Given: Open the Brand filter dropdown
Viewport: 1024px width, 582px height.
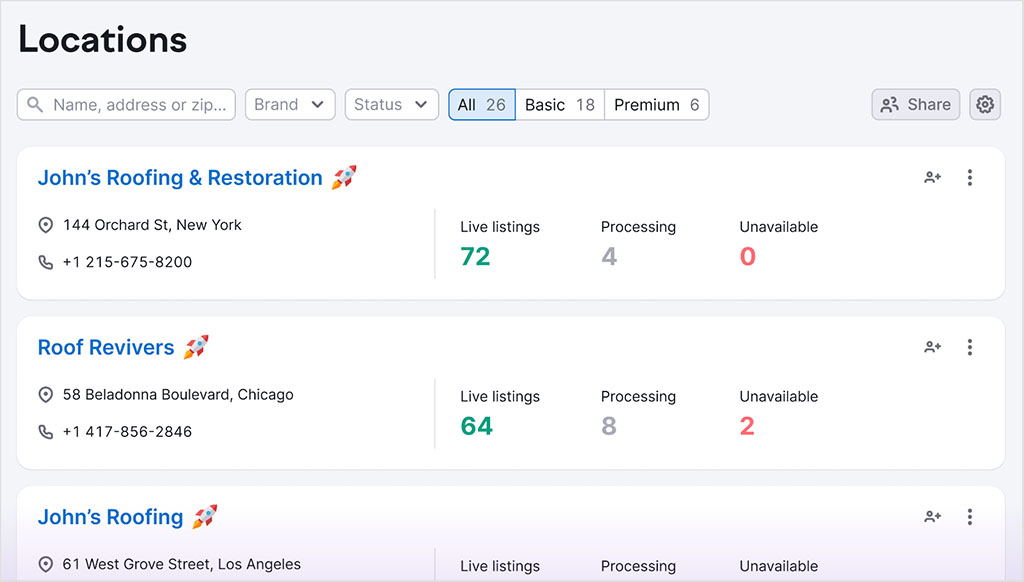Looking at the screenshot, I should click(289, 104).
